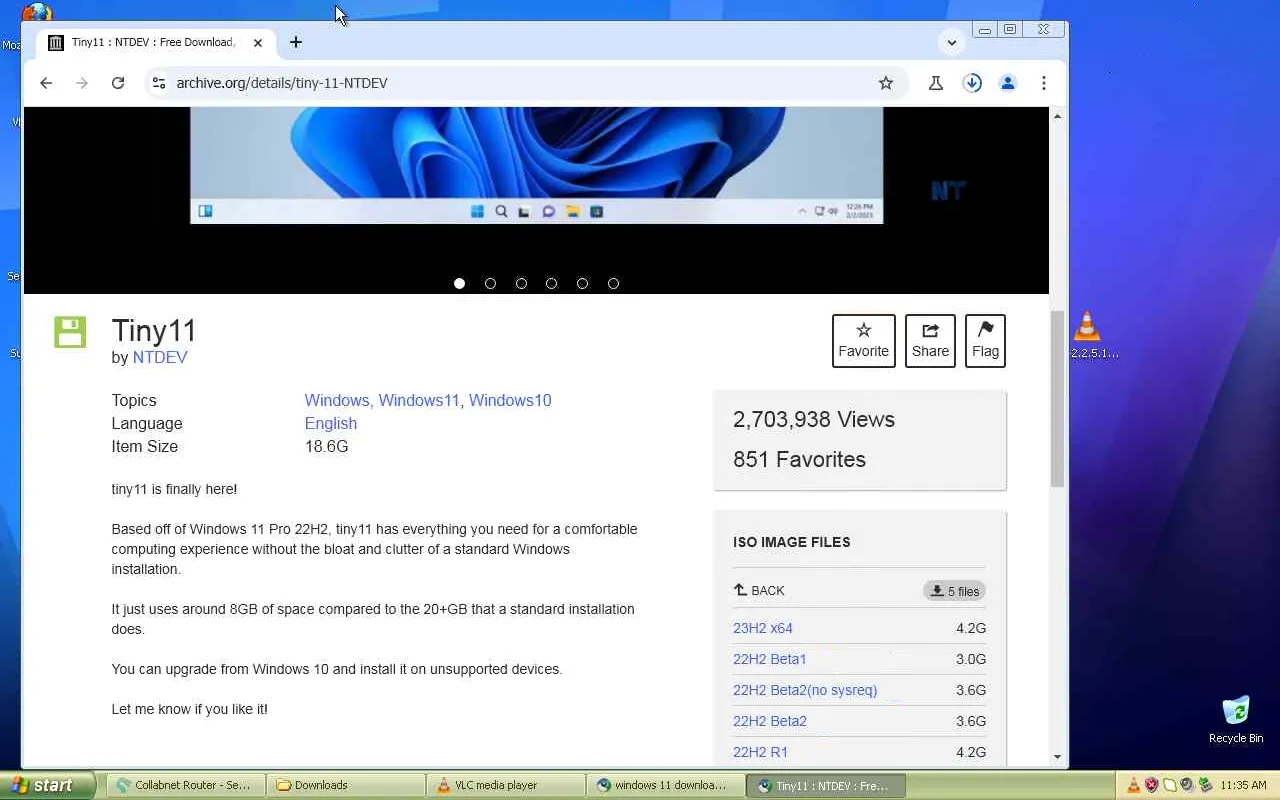Flag this archive item
This screenshot has width=1280, height=800.
point(985,340)
